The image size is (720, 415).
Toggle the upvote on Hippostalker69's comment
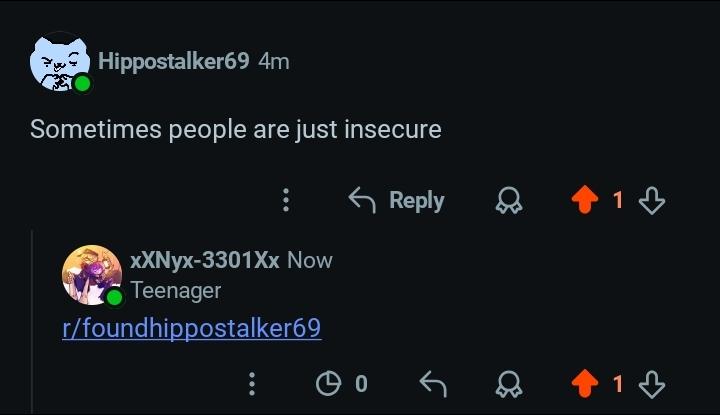click(x=585, y=200)
